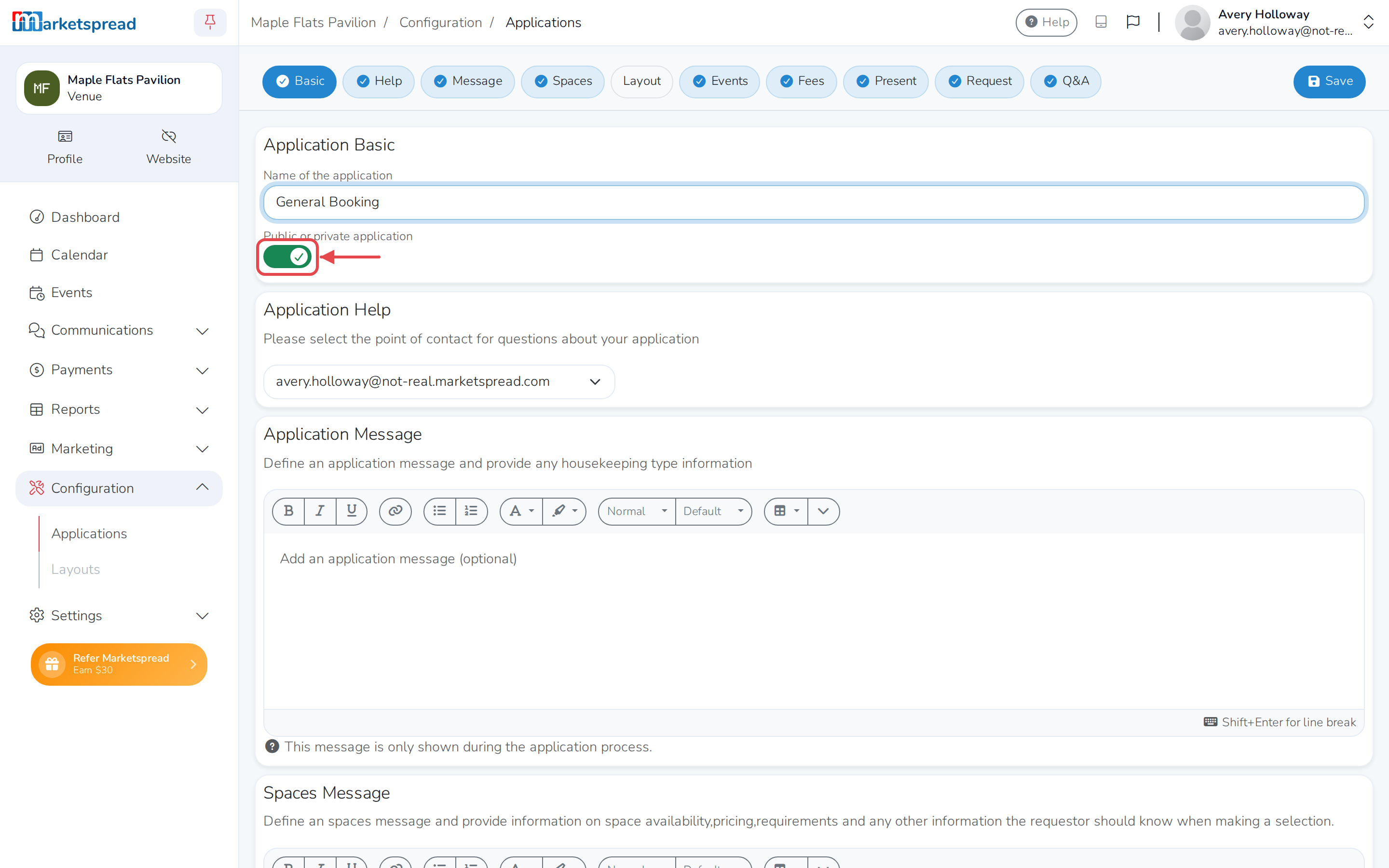
Task: Open the Default font dropdown
Action: pos(713,511)
